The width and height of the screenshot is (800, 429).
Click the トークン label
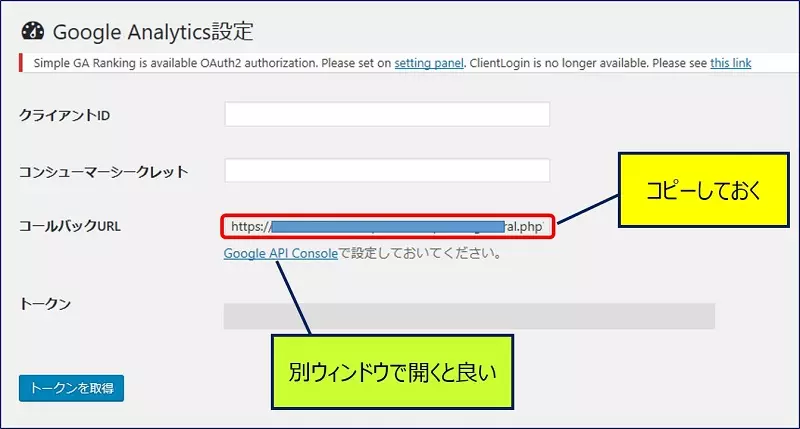pos(45,304)
